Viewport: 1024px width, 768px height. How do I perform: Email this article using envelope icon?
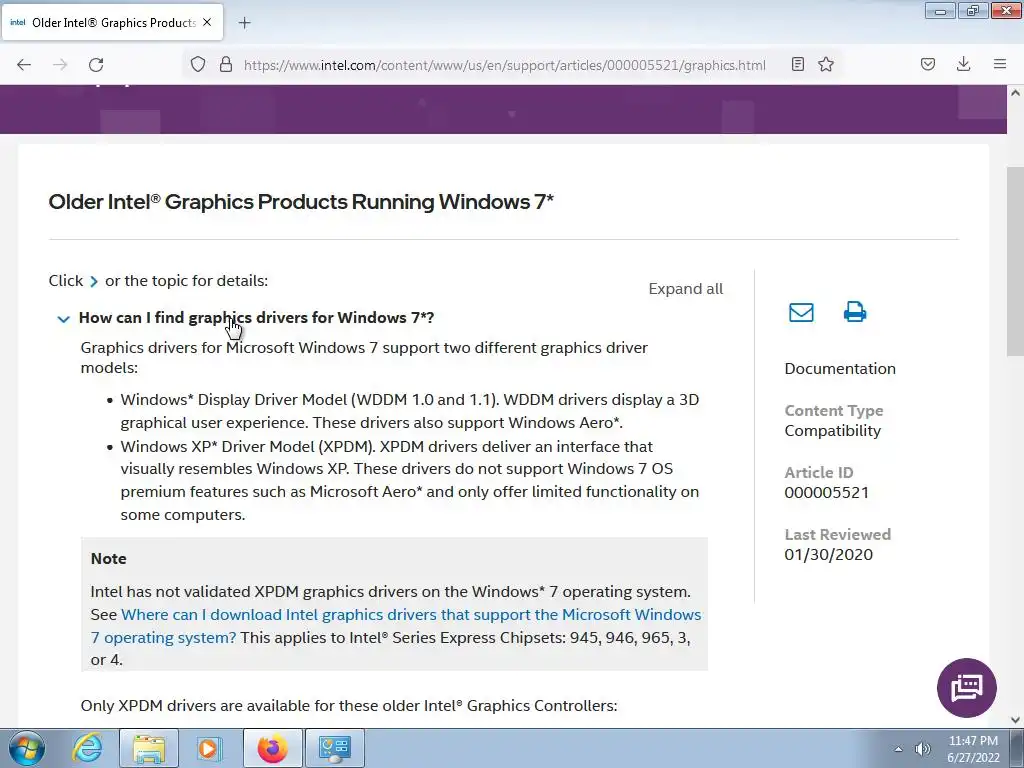801,312
